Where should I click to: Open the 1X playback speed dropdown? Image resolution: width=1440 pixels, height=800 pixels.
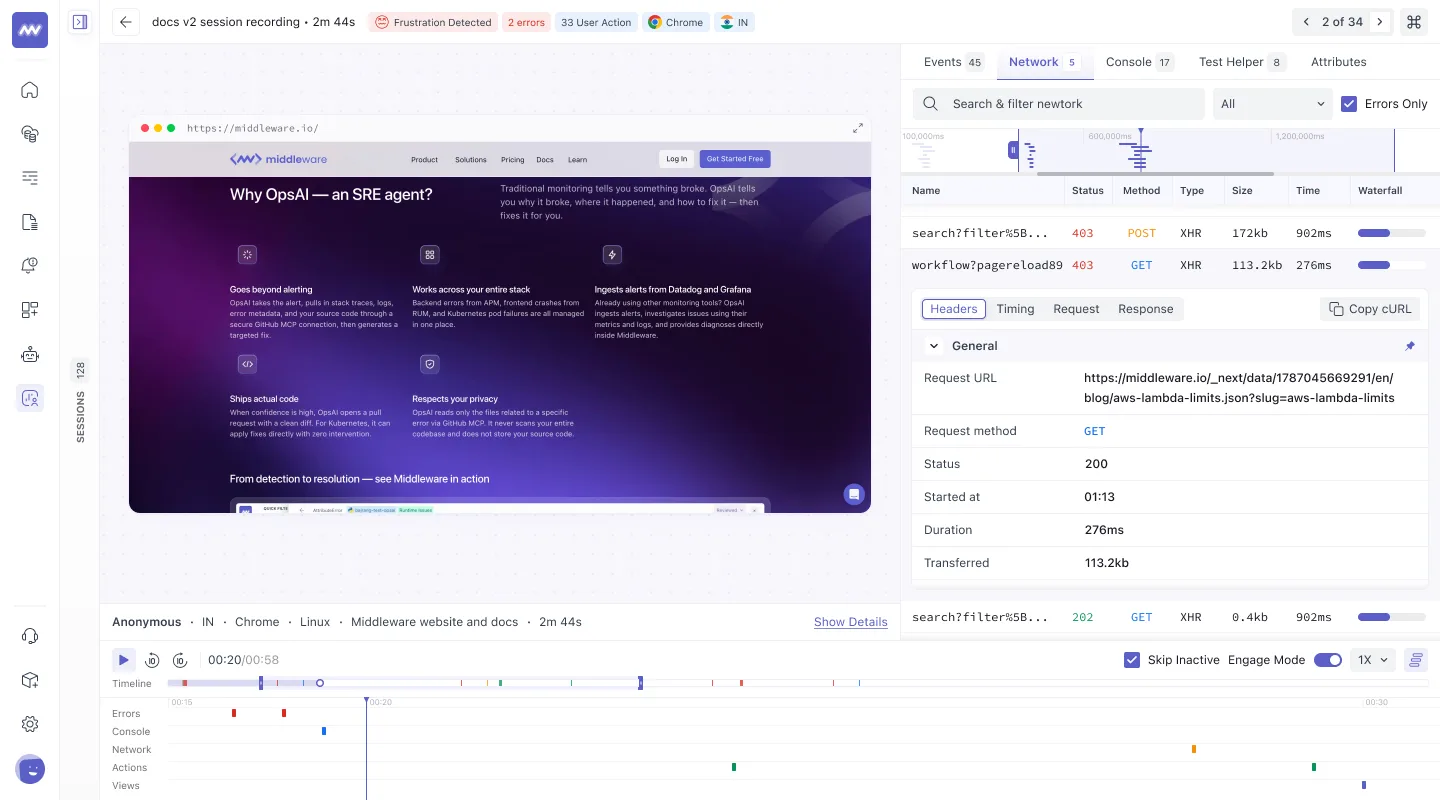point(1373,660)
